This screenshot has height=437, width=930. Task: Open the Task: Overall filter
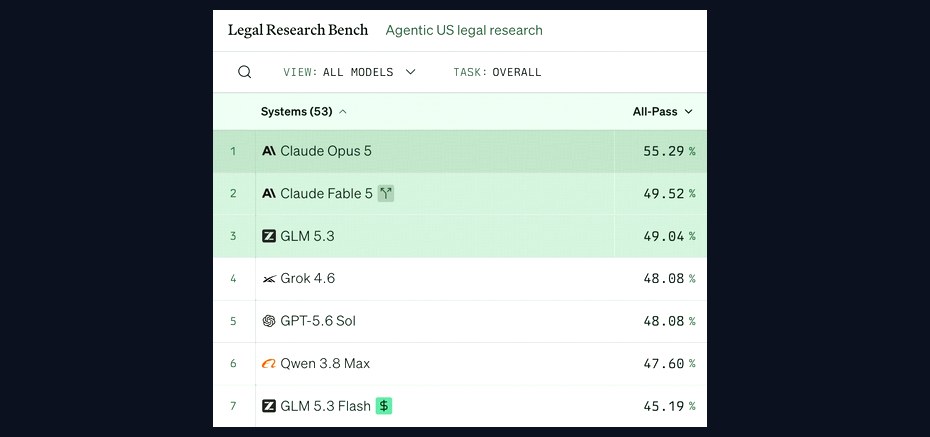click(497, 72)
